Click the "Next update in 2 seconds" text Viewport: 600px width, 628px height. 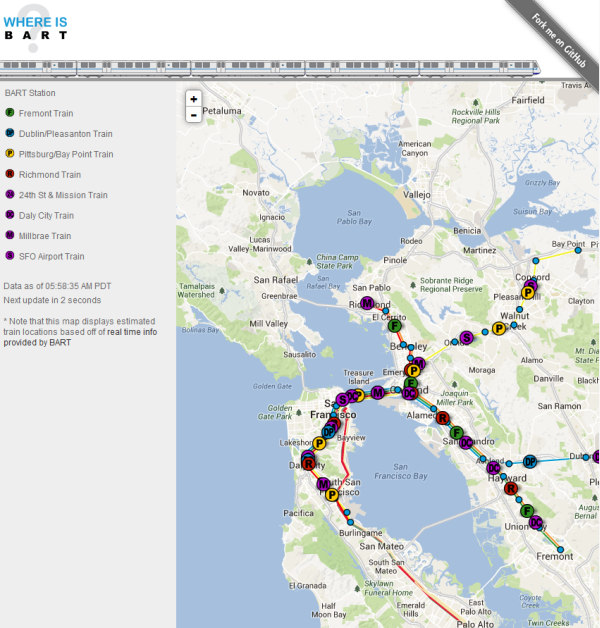pyautogui.click(x=52, y=300)
